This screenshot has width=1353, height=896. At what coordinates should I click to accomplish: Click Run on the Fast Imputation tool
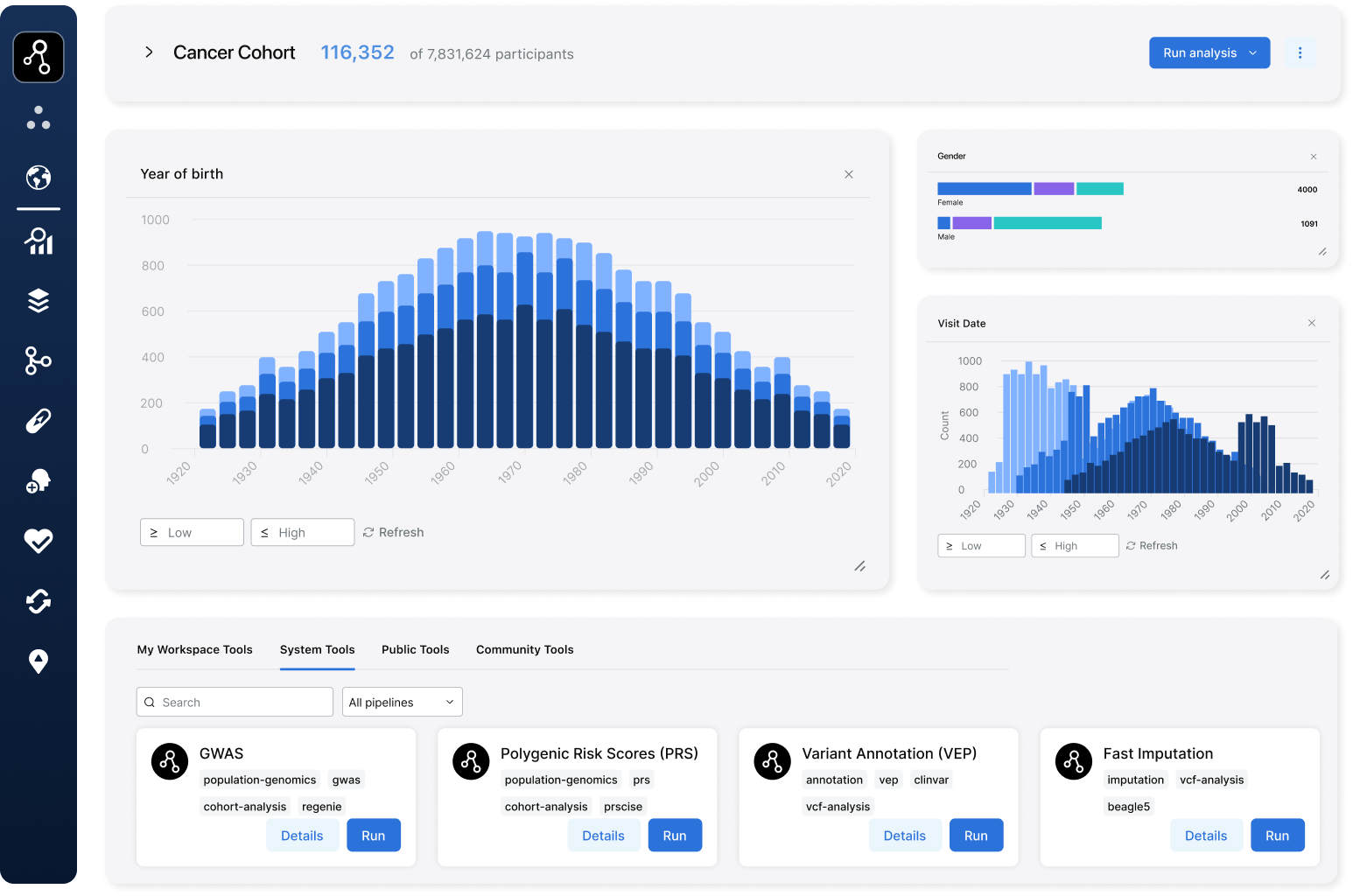(x=1277, y=835)
